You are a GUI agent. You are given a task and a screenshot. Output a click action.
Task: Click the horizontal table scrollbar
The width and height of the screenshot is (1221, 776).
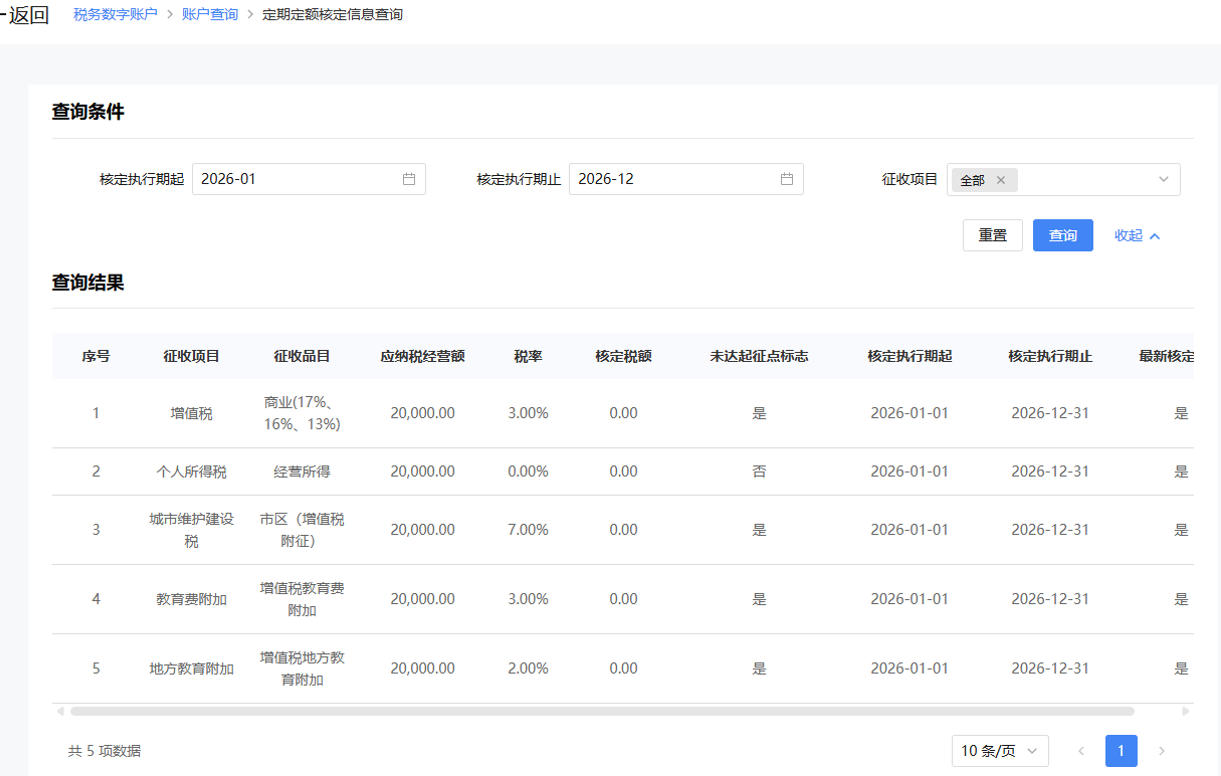602,711
